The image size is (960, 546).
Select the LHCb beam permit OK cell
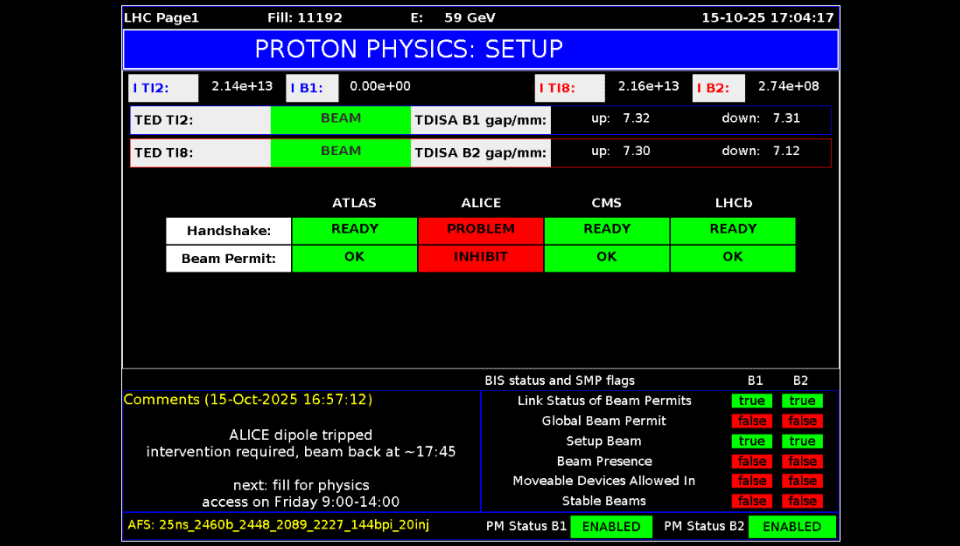click(733, 258)
